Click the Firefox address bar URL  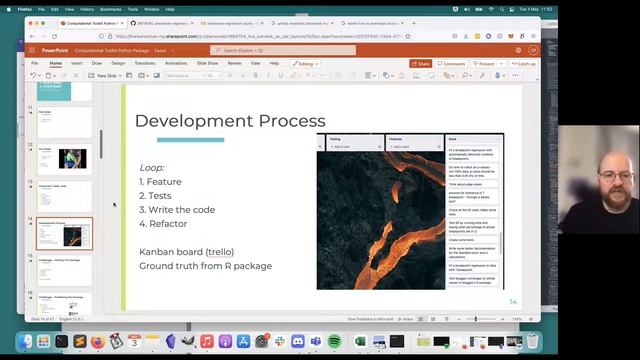pos(257,36)
